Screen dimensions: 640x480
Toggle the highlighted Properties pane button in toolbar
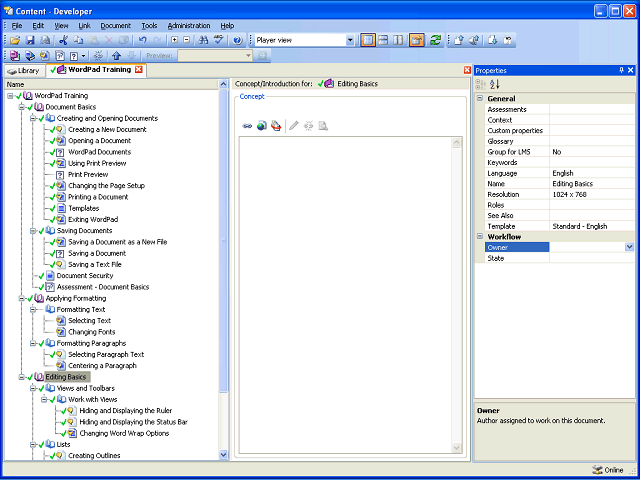(417, 40)
